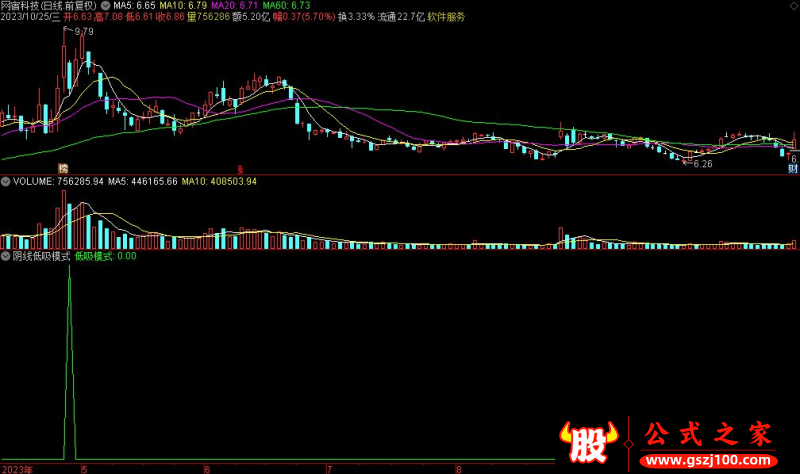Select the MA5: 6.65 indicator label
800x474 pixels.
tap(134, 6)
